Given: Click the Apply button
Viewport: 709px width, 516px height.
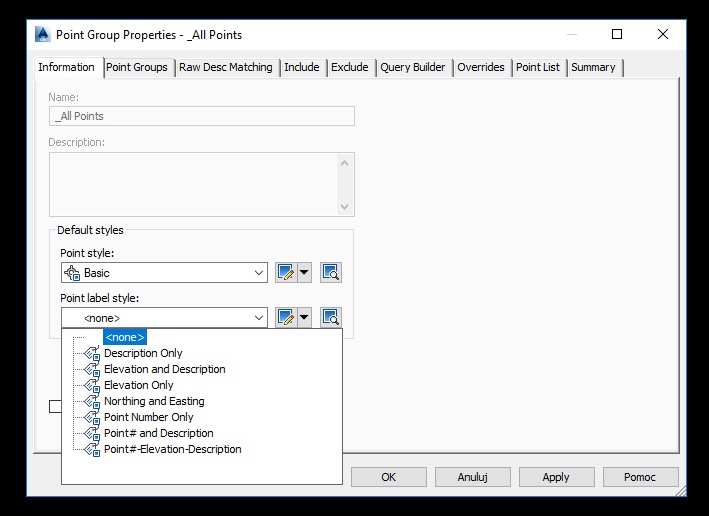Looking at the screenshot, I should coord(556,477).
